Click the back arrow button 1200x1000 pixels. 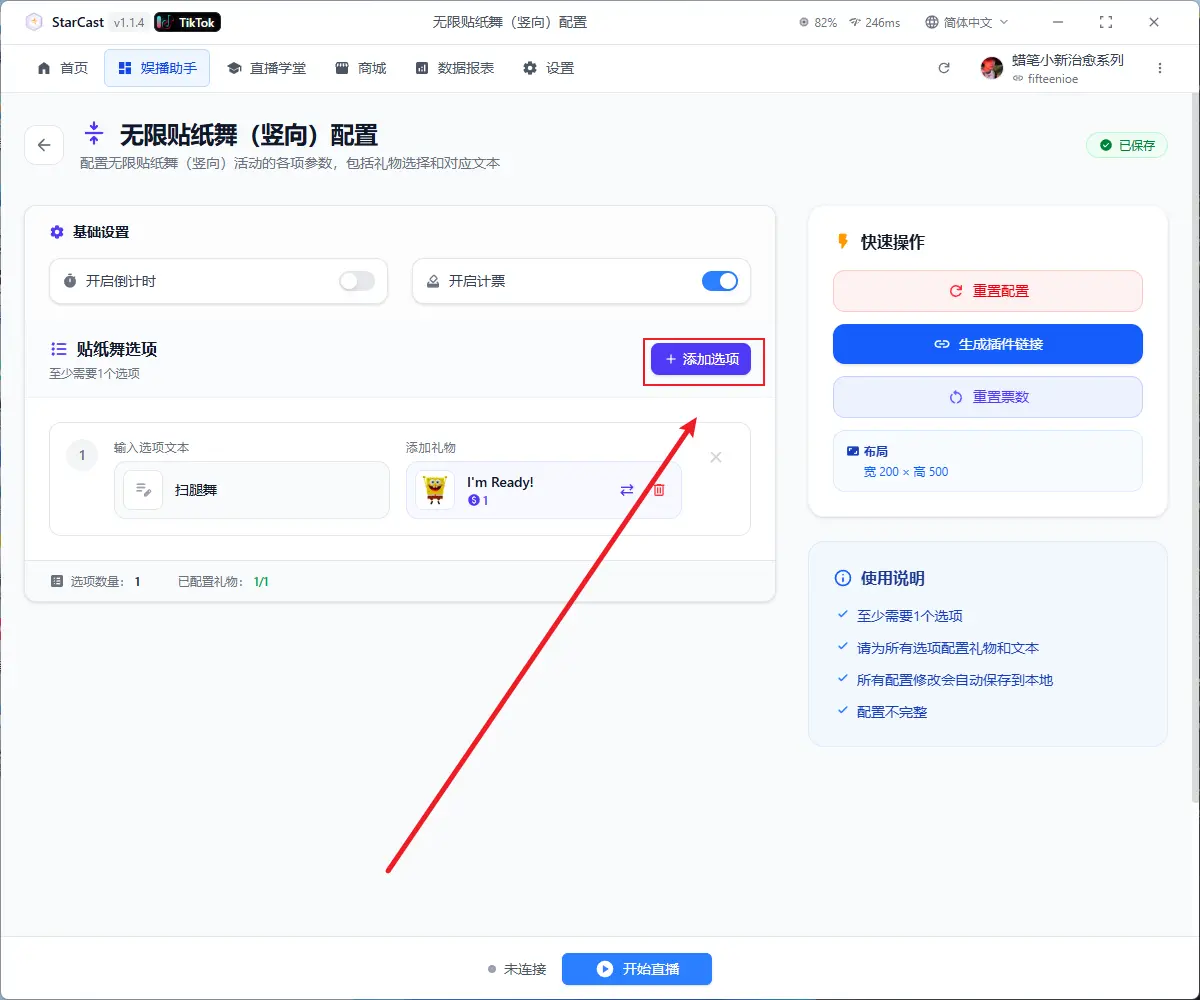[x=44, y=145]
